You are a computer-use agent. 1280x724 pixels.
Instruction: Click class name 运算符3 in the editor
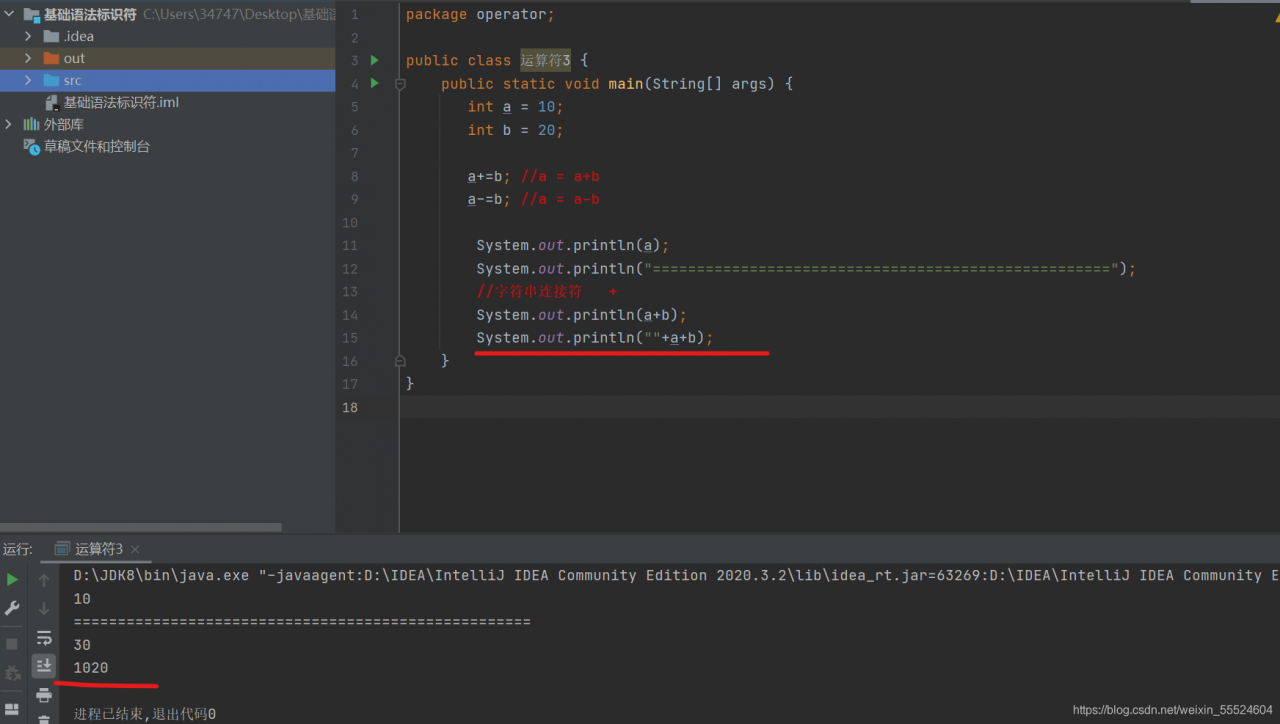[x=545, y=61]
